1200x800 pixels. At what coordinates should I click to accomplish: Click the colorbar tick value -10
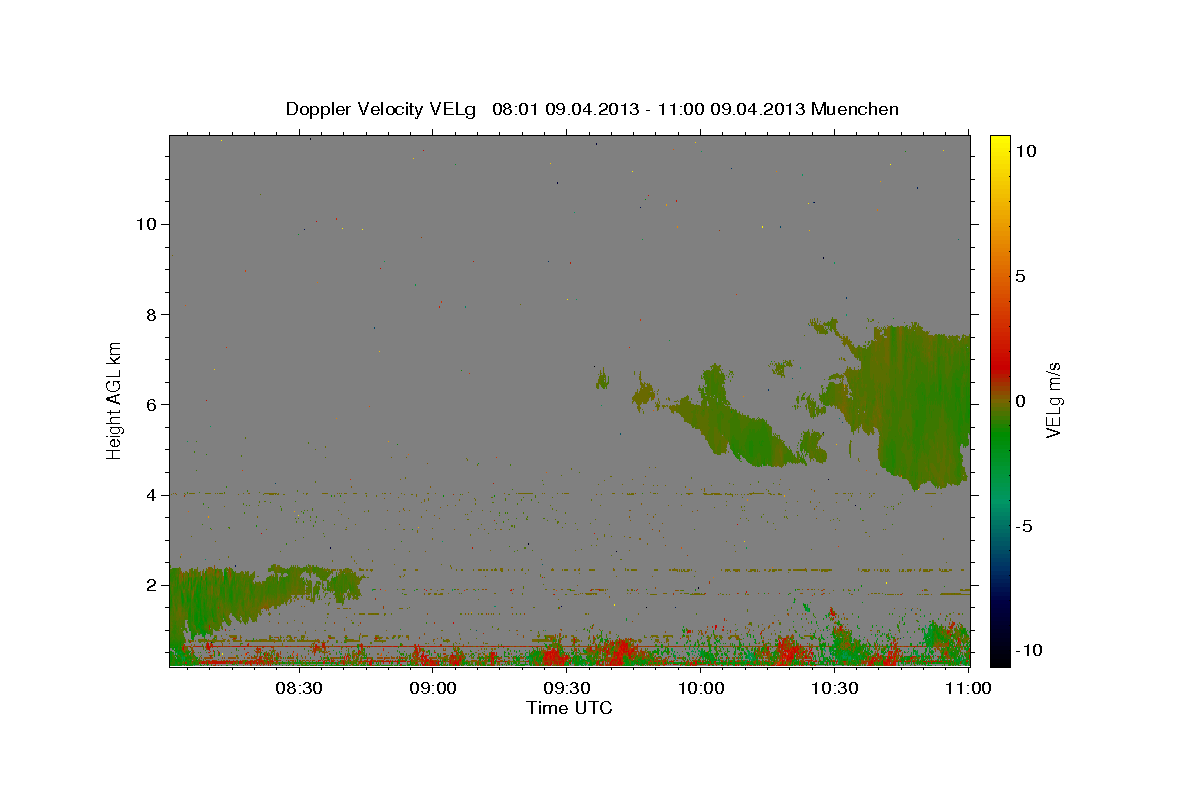point(1027,651)
